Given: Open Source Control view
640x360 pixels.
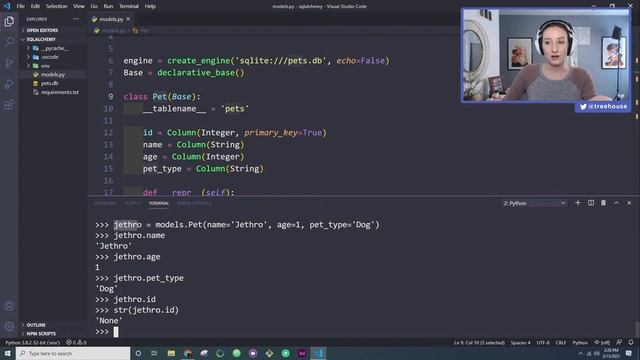Looking at the screenshot, I should coord(9,63).
